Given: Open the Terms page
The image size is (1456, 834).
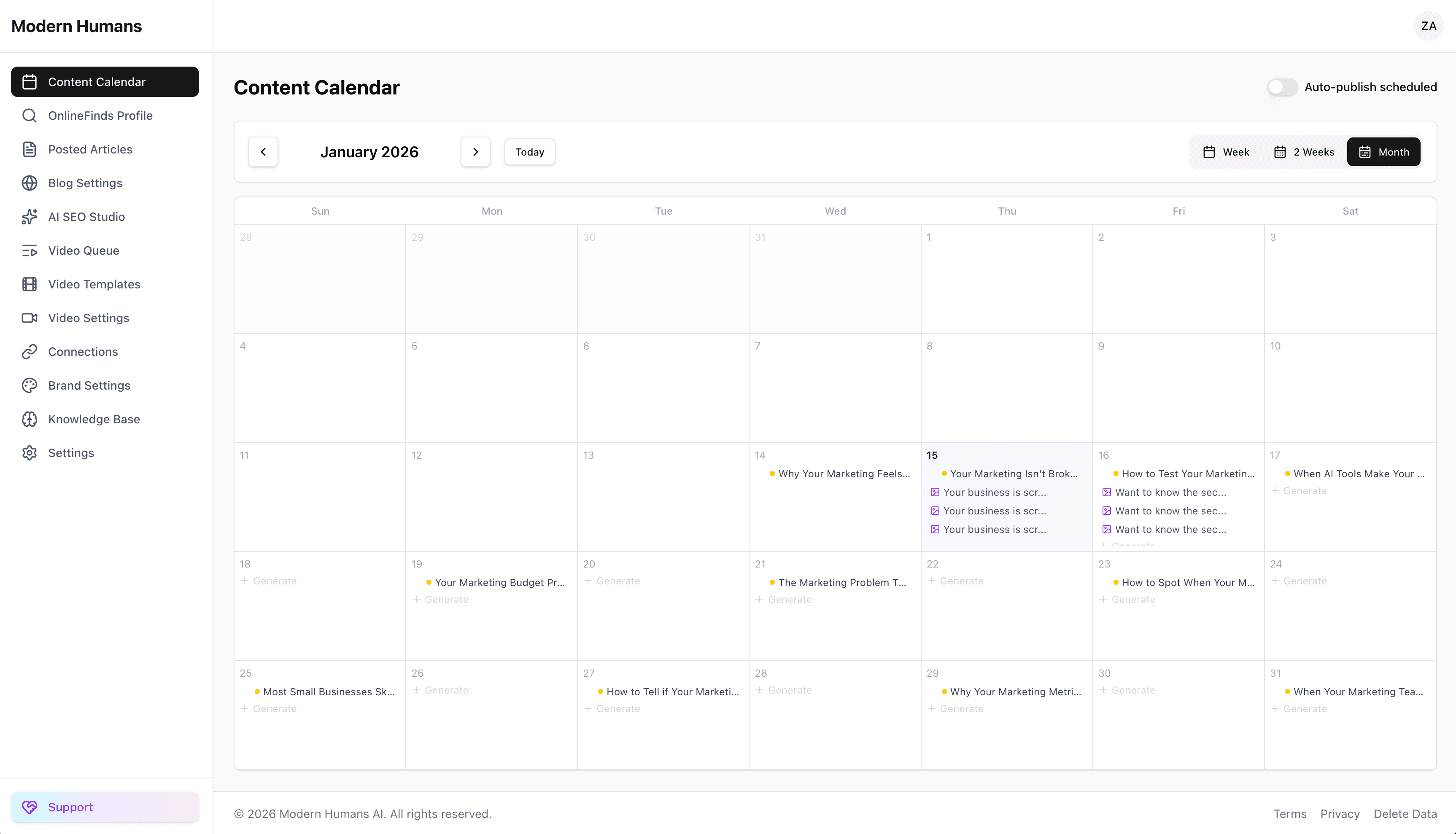Looking at the screenshot, I should click(x=1289, y=813).
